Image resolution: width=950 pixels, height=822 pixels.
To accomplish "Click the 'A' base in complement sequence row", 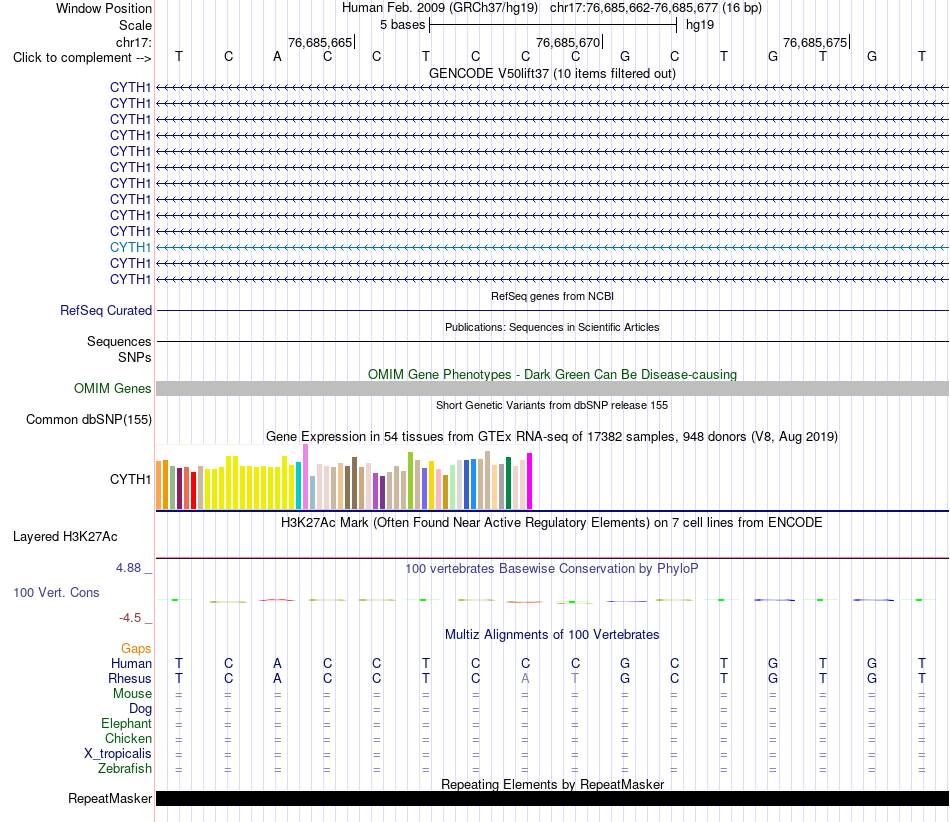I will 277,56.
